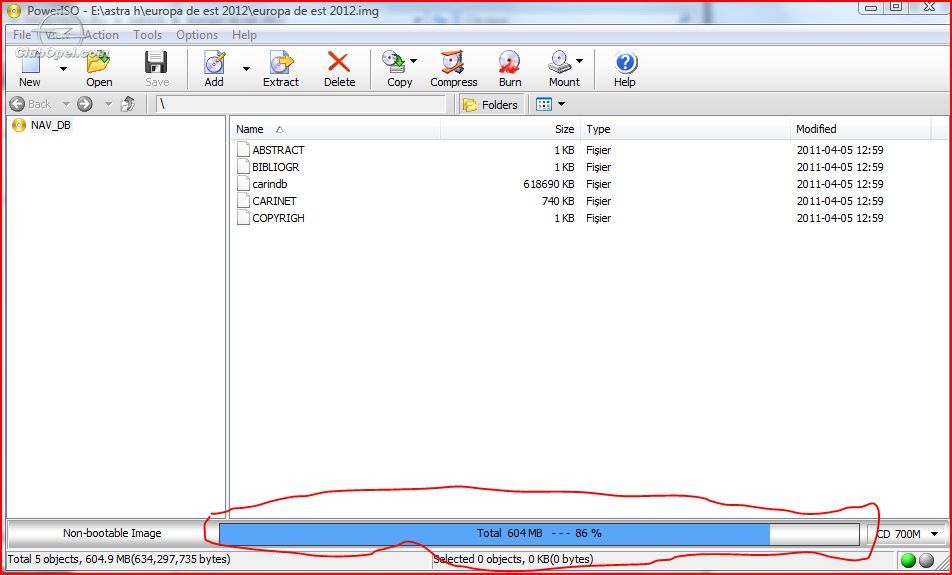Select the BIBLIOGR file
The height and width of the screenshot is (575, 952).
(276, 166)
